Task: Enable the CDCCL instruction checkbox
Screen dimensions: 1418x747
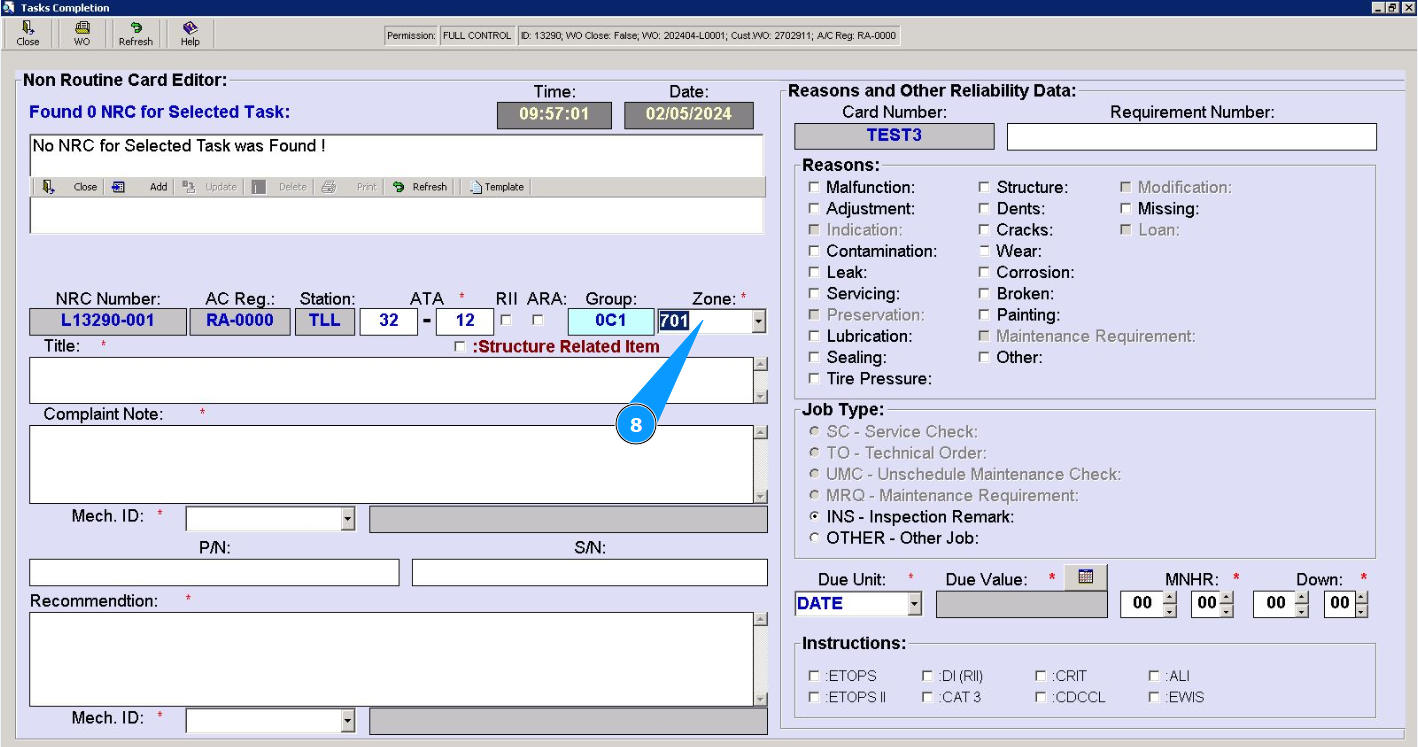Action: [x=1041, y=697]
